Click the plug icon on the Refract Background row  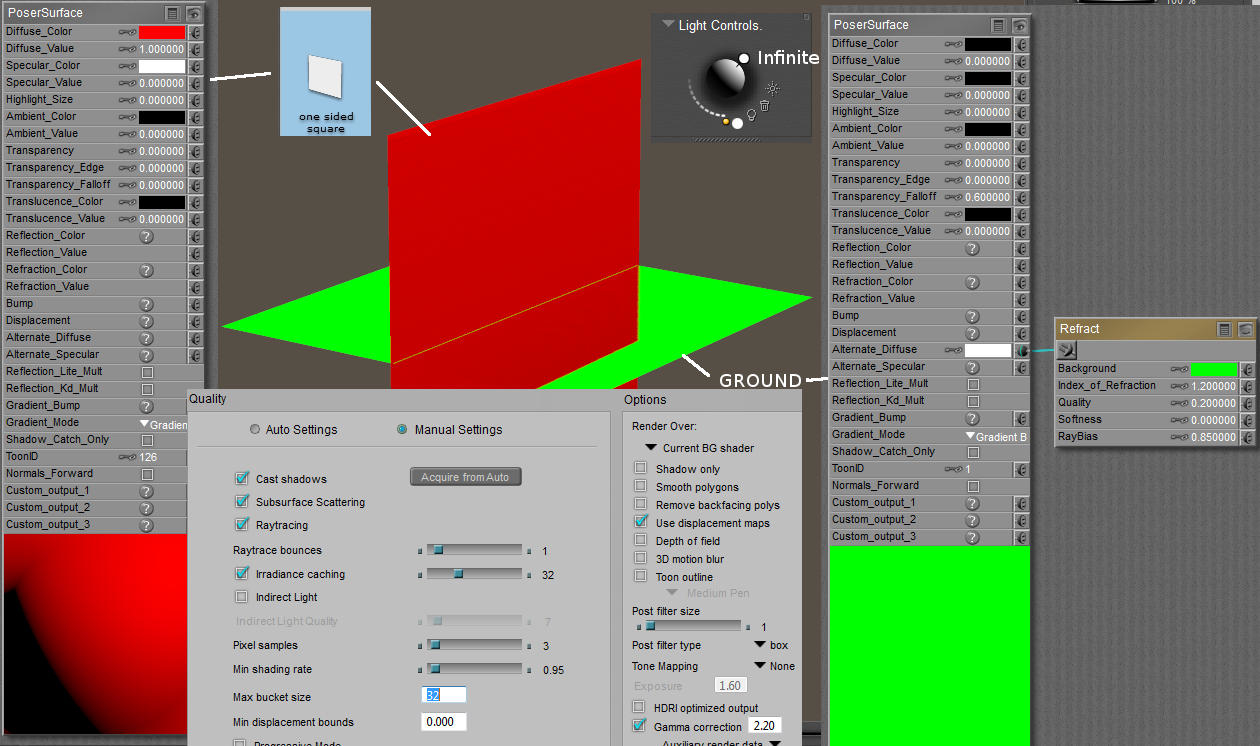[1248, 369]
